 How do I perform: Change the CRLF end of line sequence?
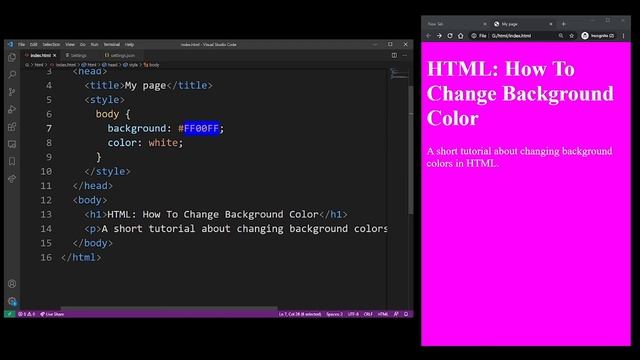tap(368, 314)
